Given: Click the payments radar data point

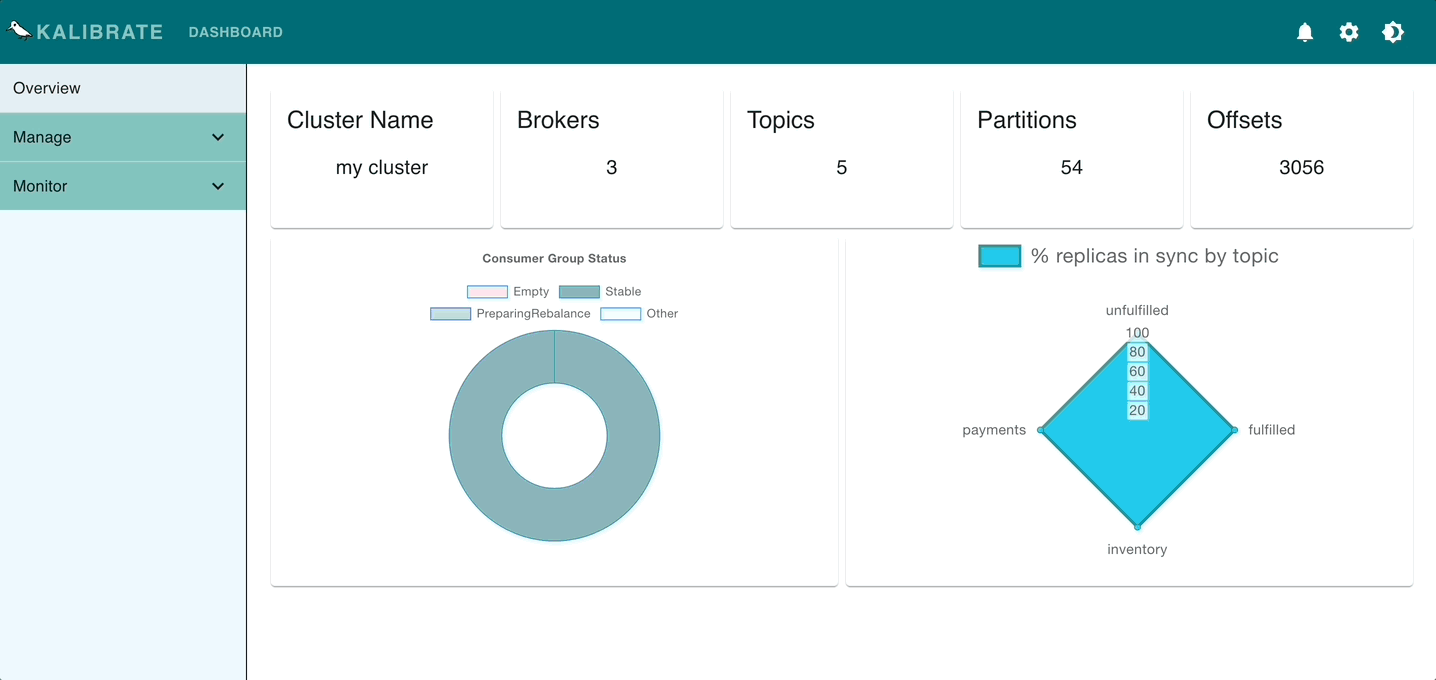Looking at the screenshot, I should click(x=1041, y=430).
